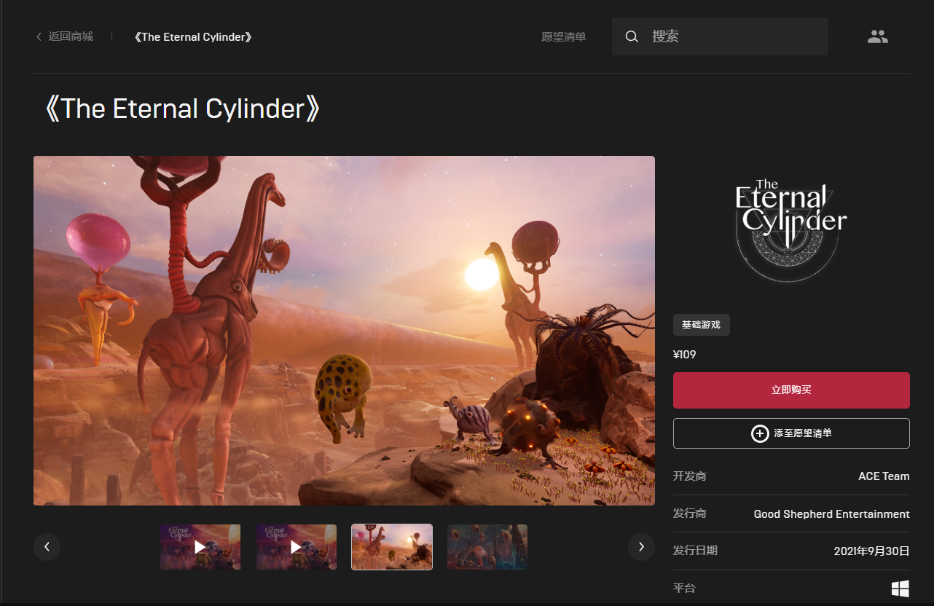Click developer name ACE Team
Image resolution: width=934 pixels, height=606 pixels.
point(883,476)
